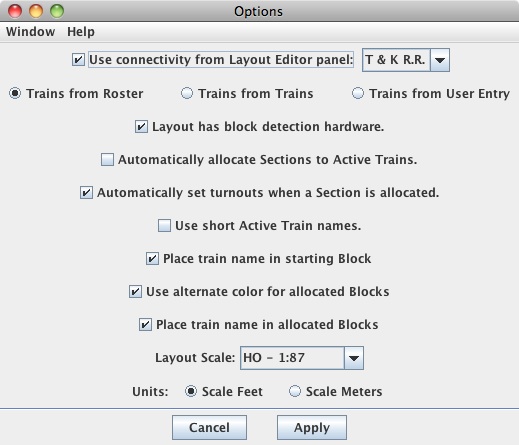Expand the Layout Scale HO 1:87 dropdown
The width and height of the screenshot is (519, 445).
pyautogui.click(x=302, y=358)
